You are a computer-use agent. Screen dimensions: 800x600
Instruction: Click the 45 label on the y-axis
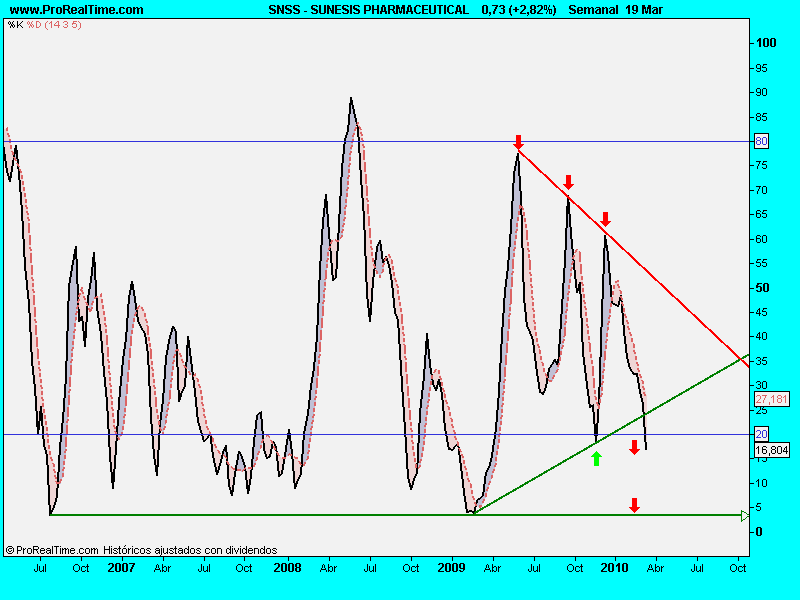(x=761, y=312)
